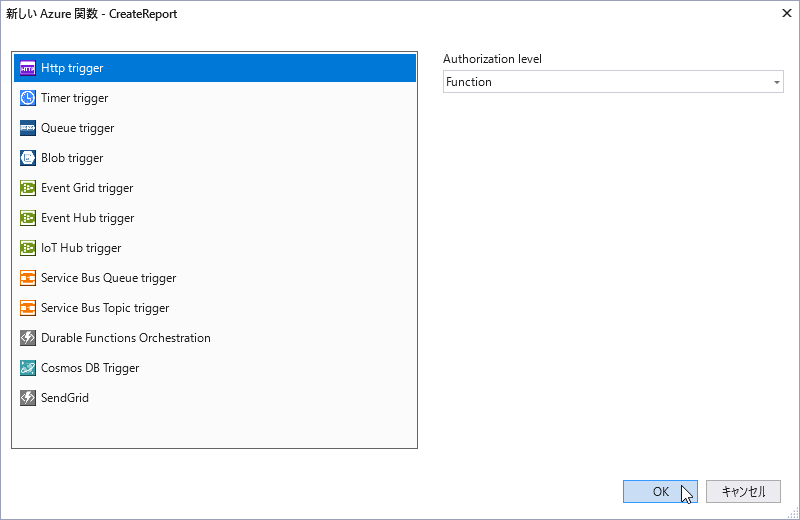Click the Event Grid trigger icon
The width and height of the screenshot is (800, 520).
28,188
